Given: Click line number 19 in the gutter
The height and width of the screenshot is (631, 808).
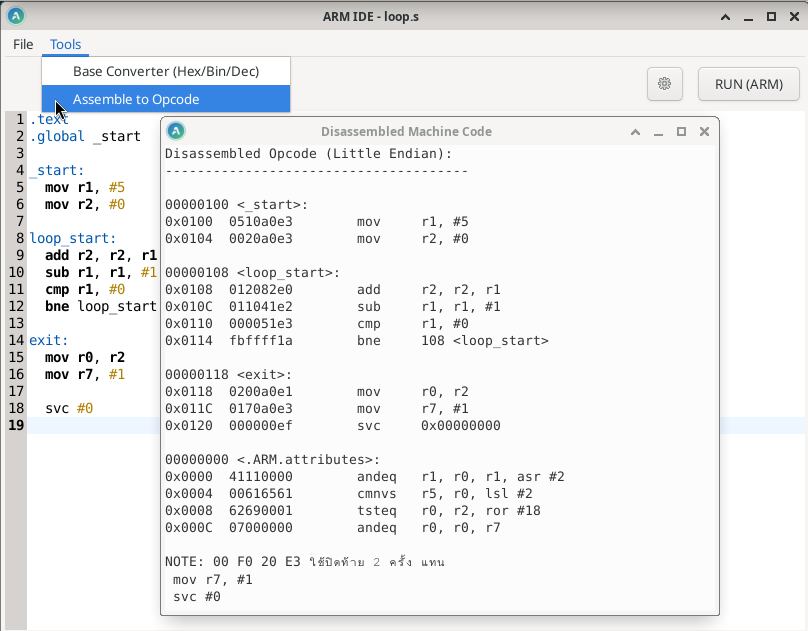Looking at the screenshot, I should coord(16,425).
